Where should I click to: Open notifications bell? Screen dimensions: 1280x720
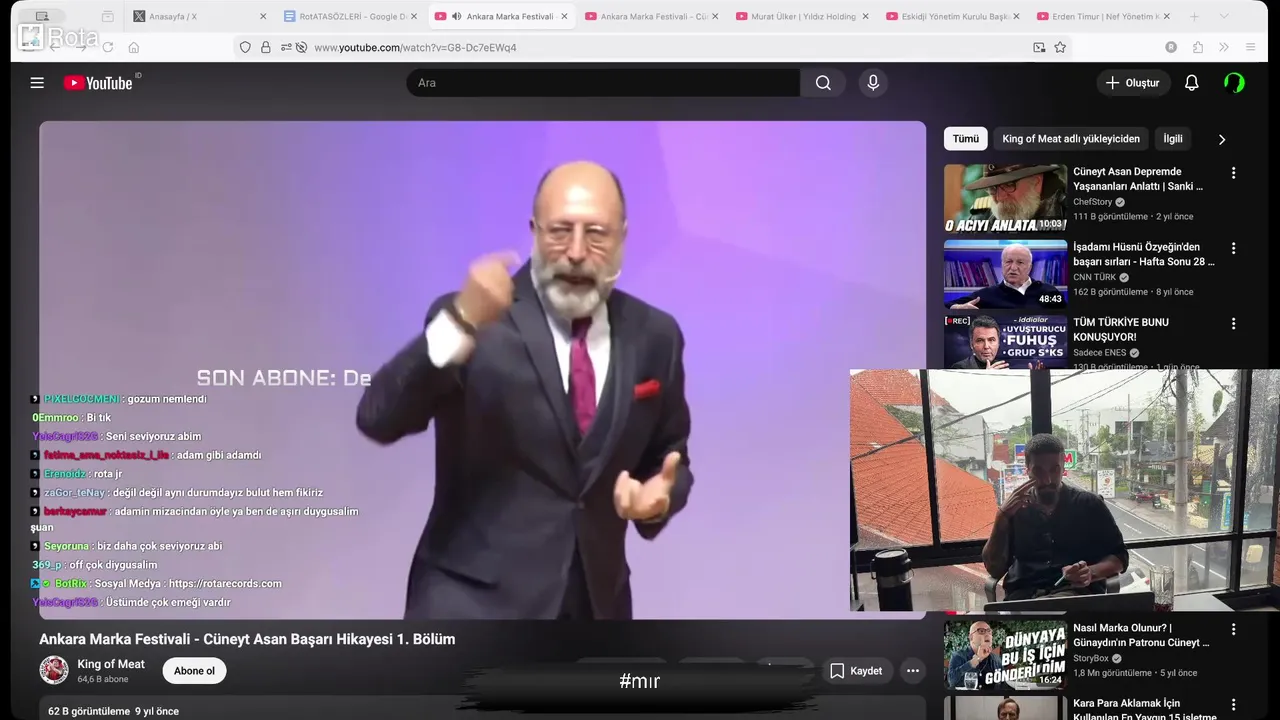tap(1191, 83)
